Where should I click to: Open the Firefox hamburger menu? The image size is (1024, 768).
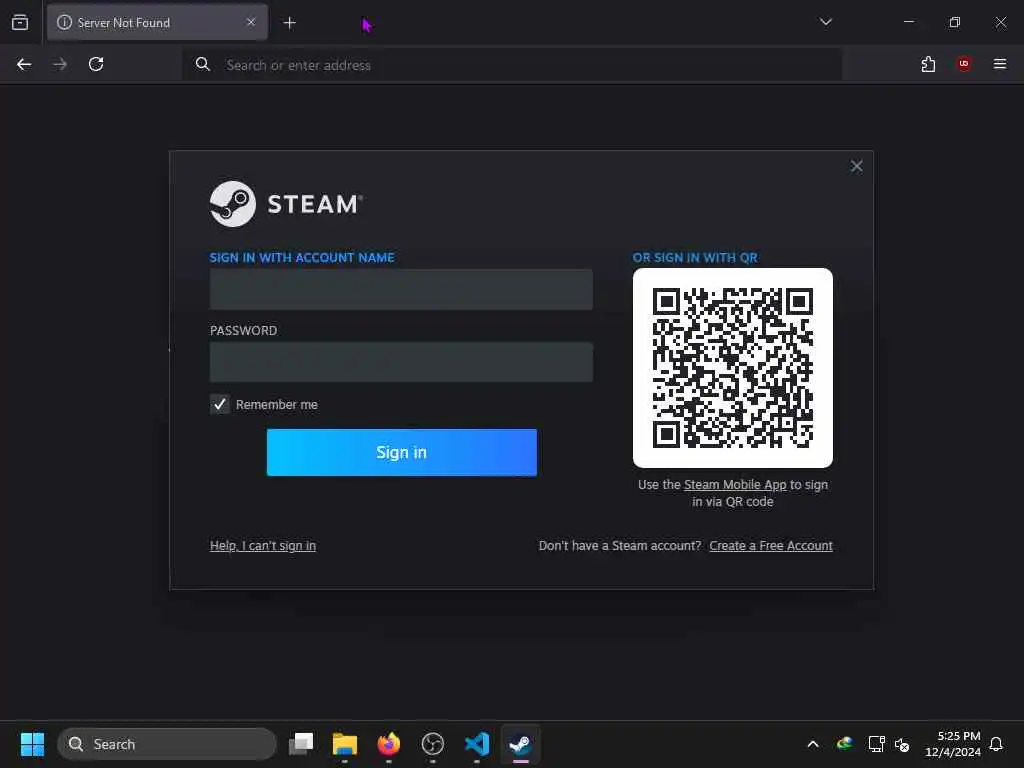pyautogui.click(x=1000, y=64)
